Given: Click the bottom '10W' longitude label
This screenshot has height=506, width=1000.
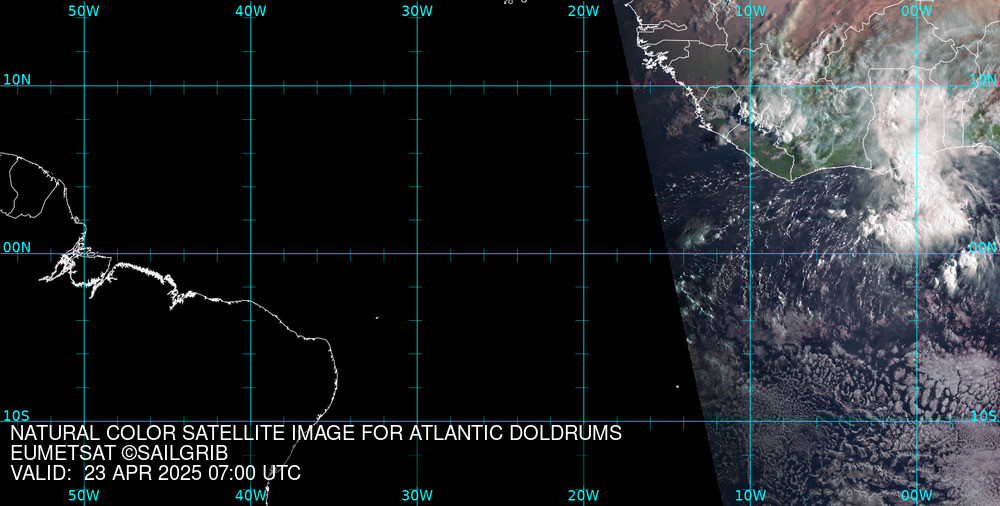Looking at the screenshot, I should point(751,495).
